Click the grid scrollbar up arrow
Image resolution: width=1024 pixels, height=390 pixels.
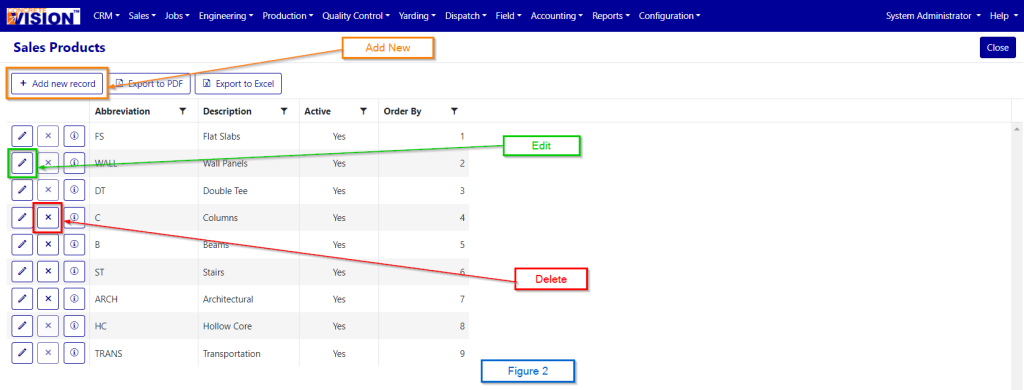pos(1016,129)
